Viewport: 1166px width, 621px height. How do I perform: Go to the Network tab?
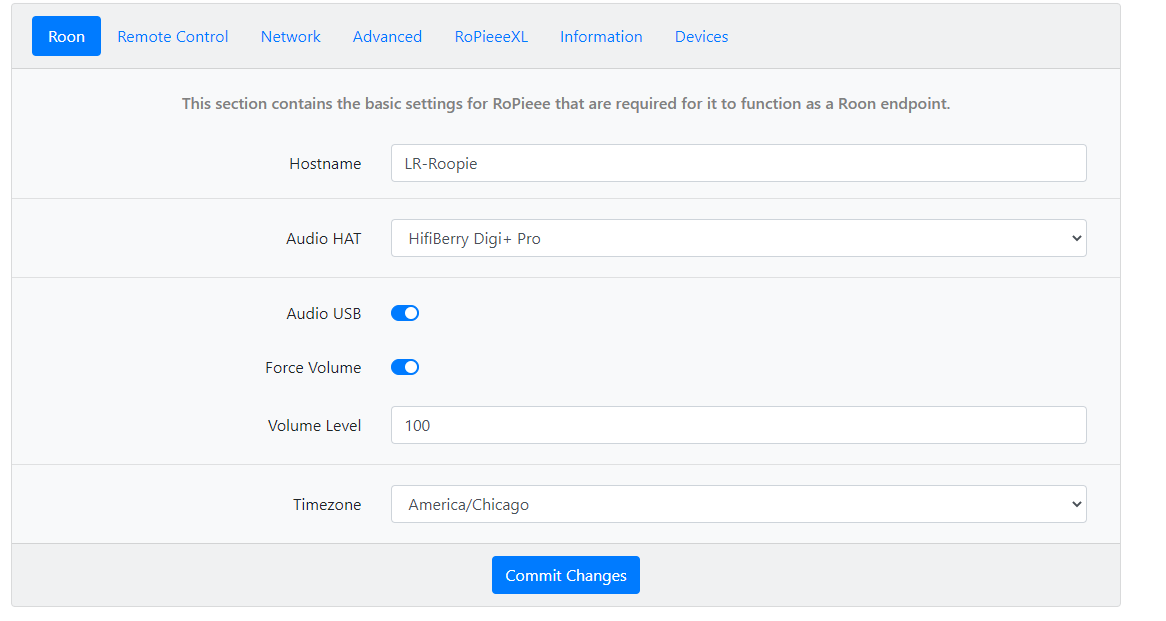pos(291,36)
